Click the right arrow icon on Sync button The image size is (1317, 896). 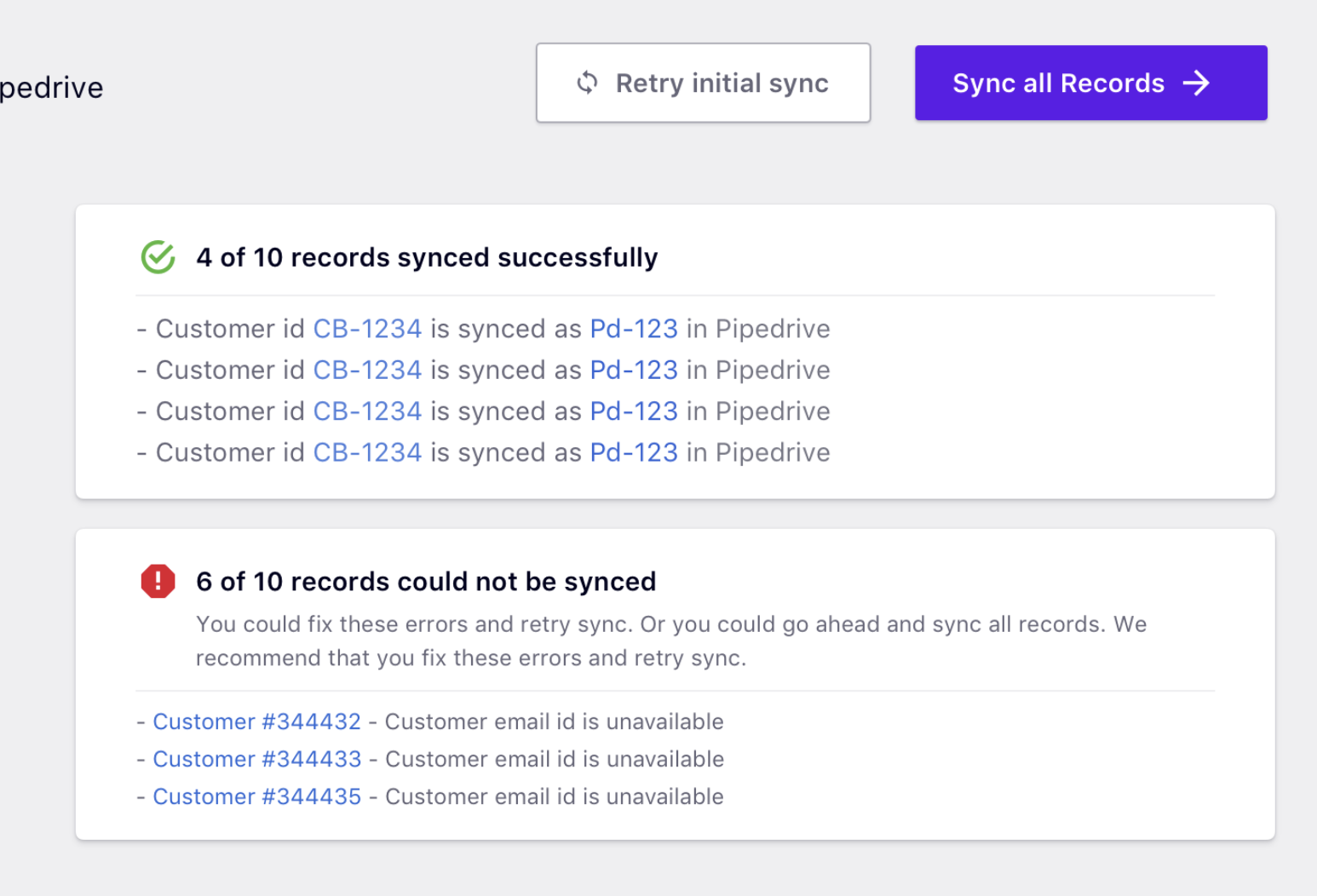(x=1196, y=83)
